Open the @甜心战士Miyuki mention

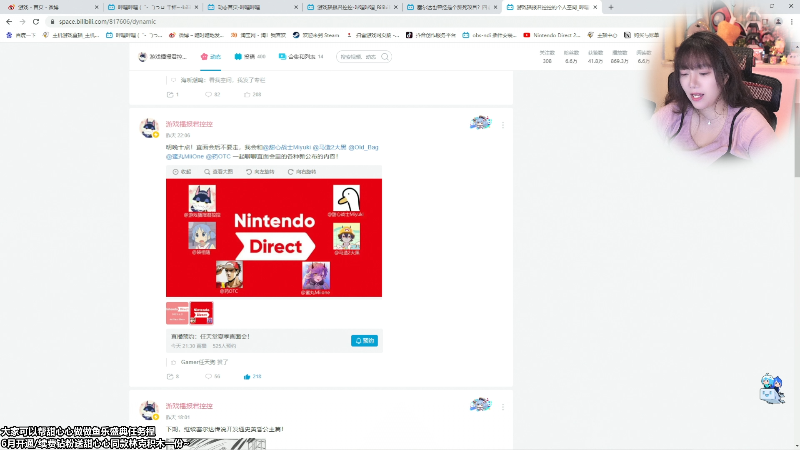[x=287, y=147]
